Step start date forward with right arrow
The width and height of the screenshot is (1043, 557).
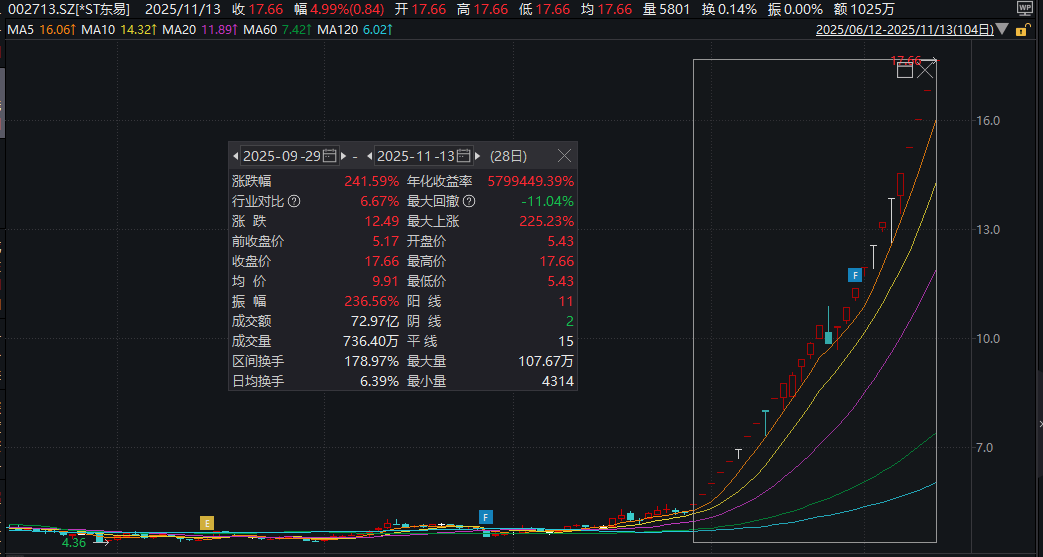click(344, 156)
